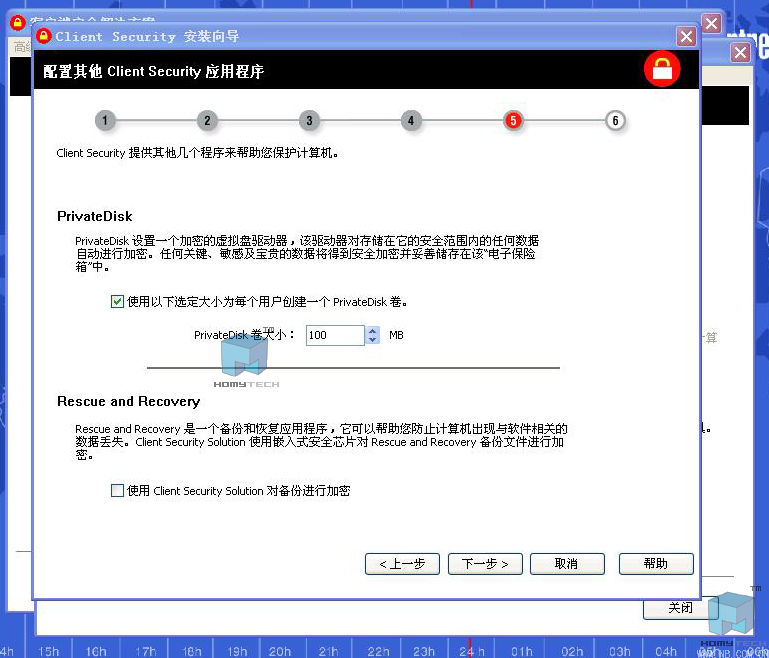Decrease PrivateDisk volume size with down arrow
This screenshot has height=658, width=769.
click(x=373, y=340)
